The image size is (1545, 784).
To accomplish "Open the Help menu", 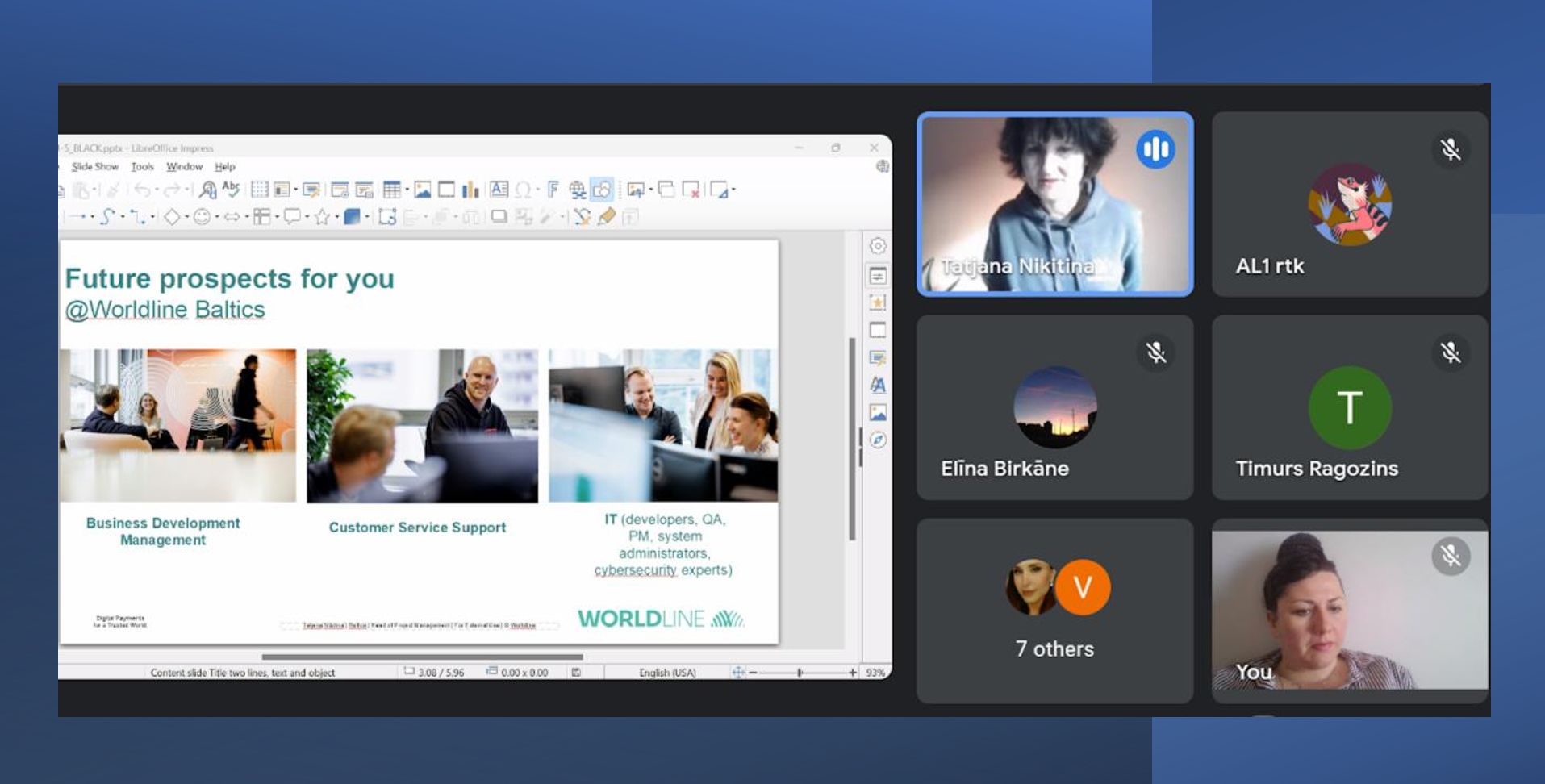I will point(225,166).
